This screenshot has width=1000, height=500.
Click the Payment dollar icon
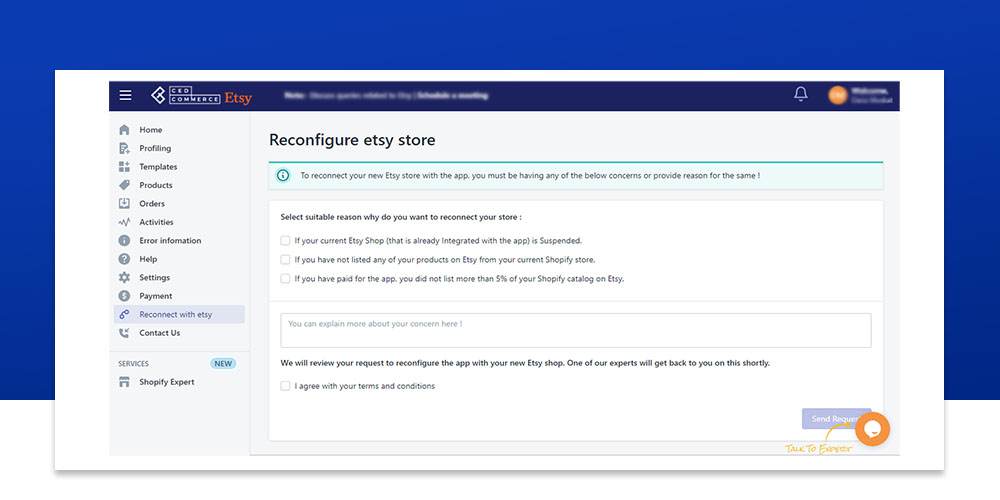(x=124, y=296)
